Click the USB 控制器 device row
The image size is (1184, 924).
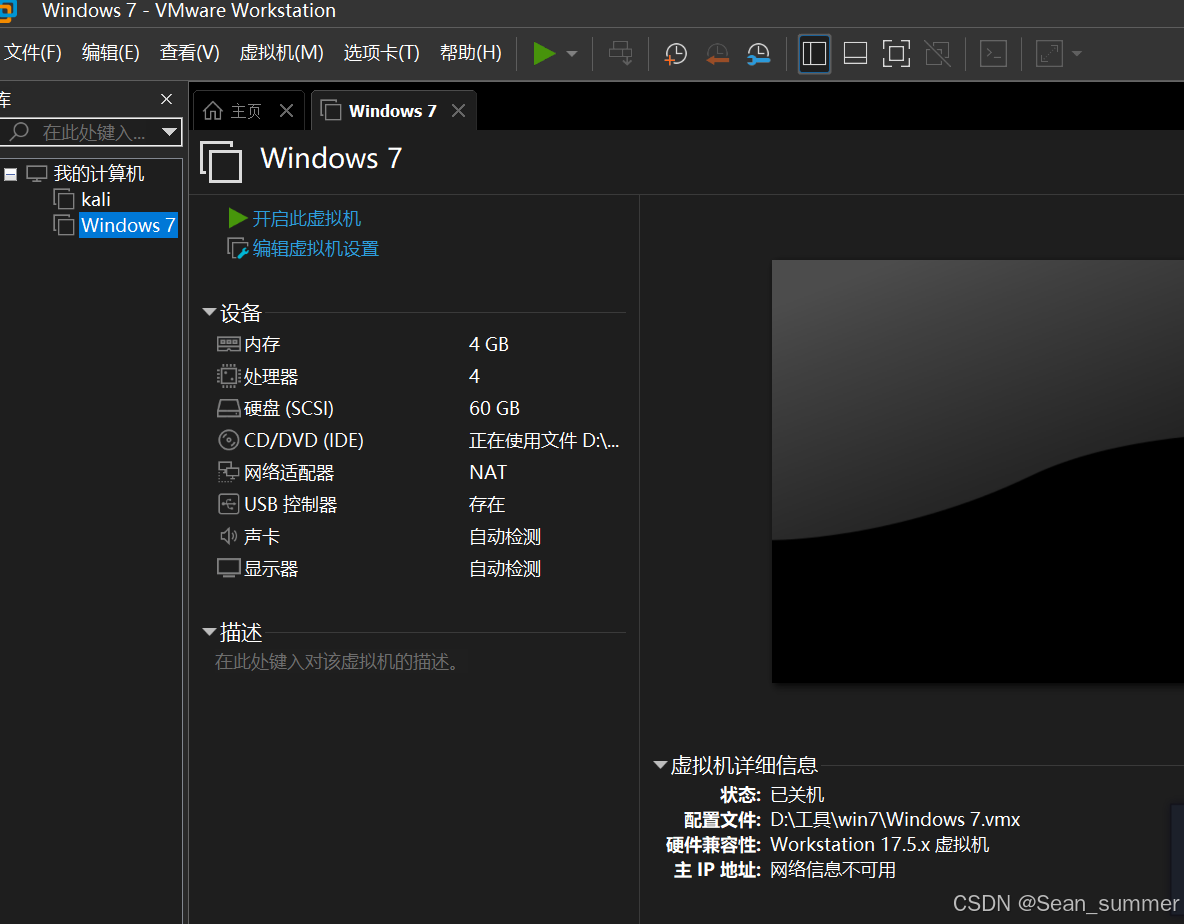tap(419, 504)
